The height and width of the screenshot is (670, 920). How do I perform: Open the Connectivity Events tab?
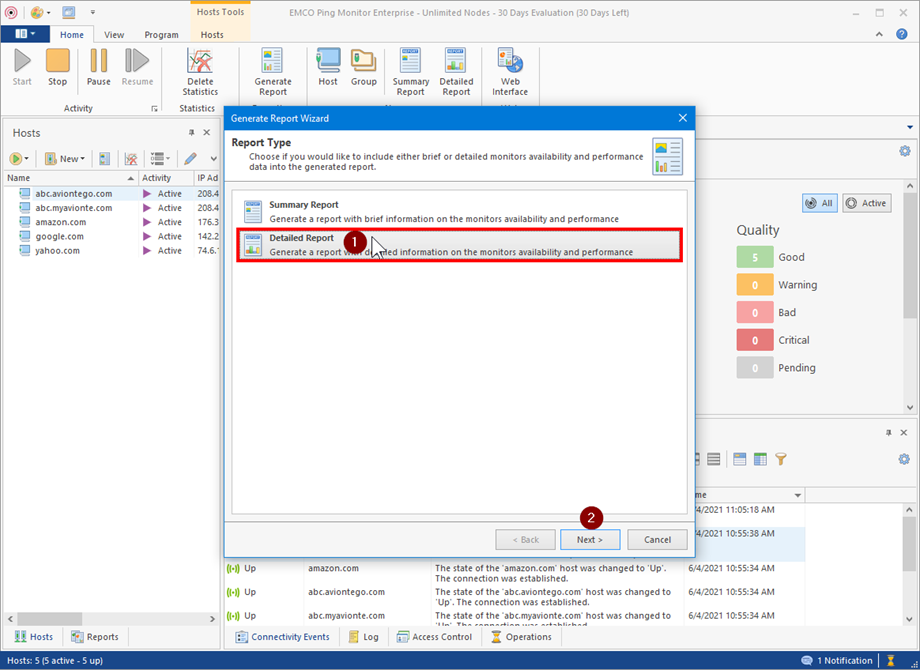coord(283,637)
